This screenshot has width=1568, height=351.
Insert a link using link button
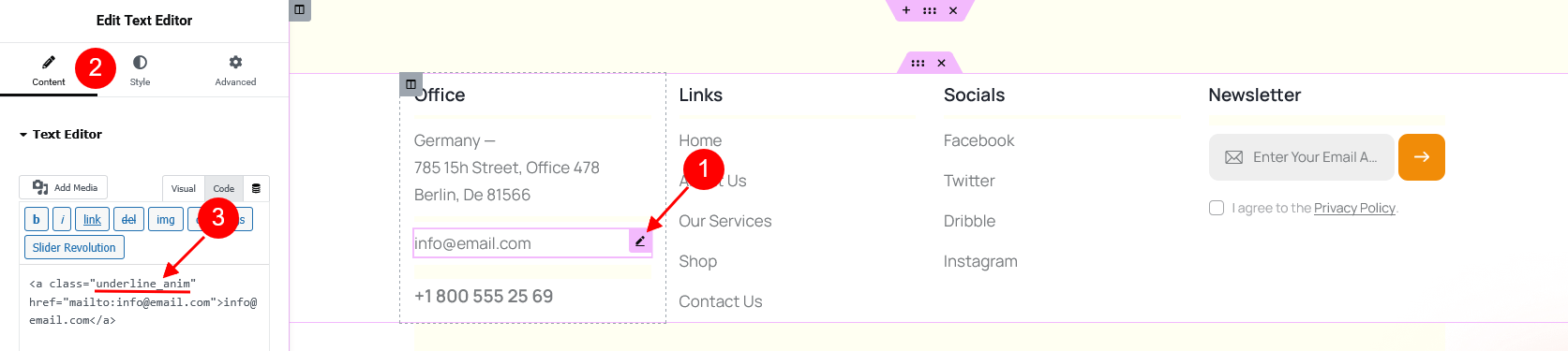click(92, 219)
